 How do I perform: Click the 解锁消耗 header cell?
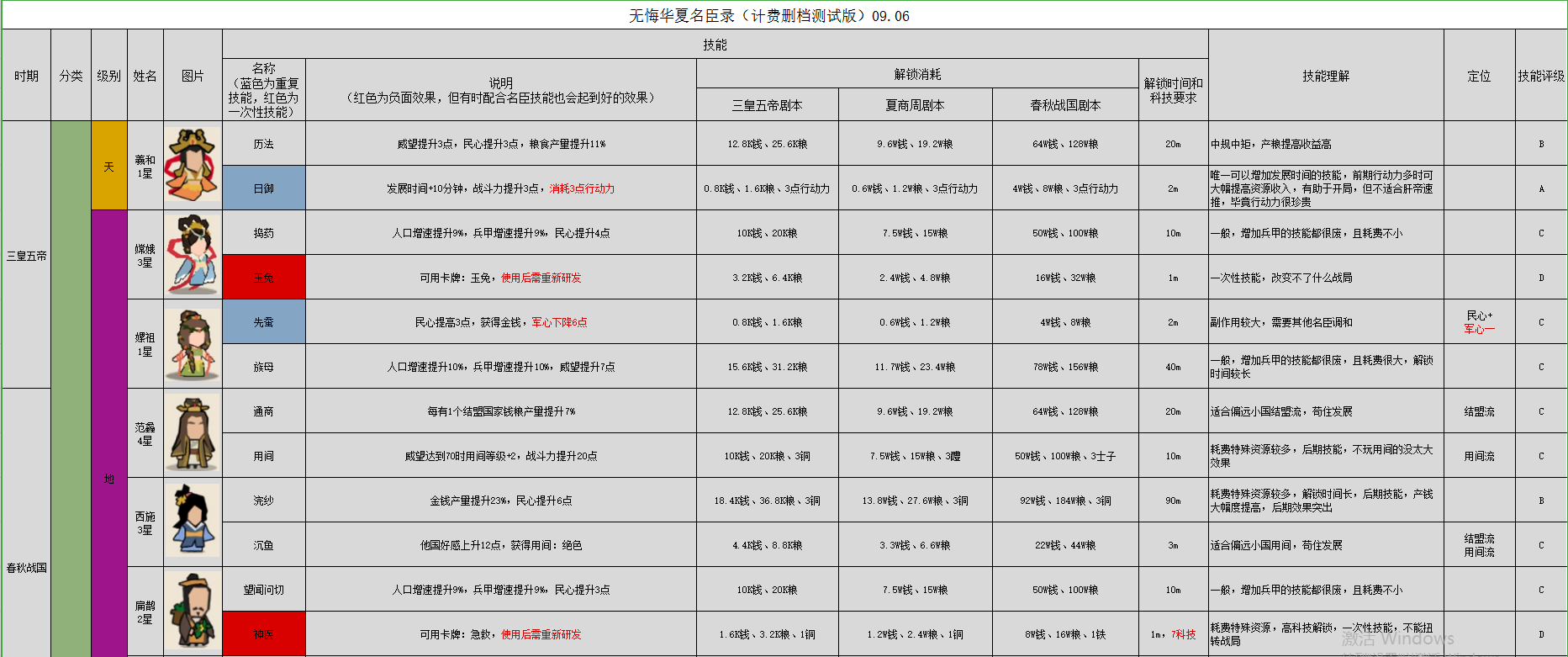[917, 74]
